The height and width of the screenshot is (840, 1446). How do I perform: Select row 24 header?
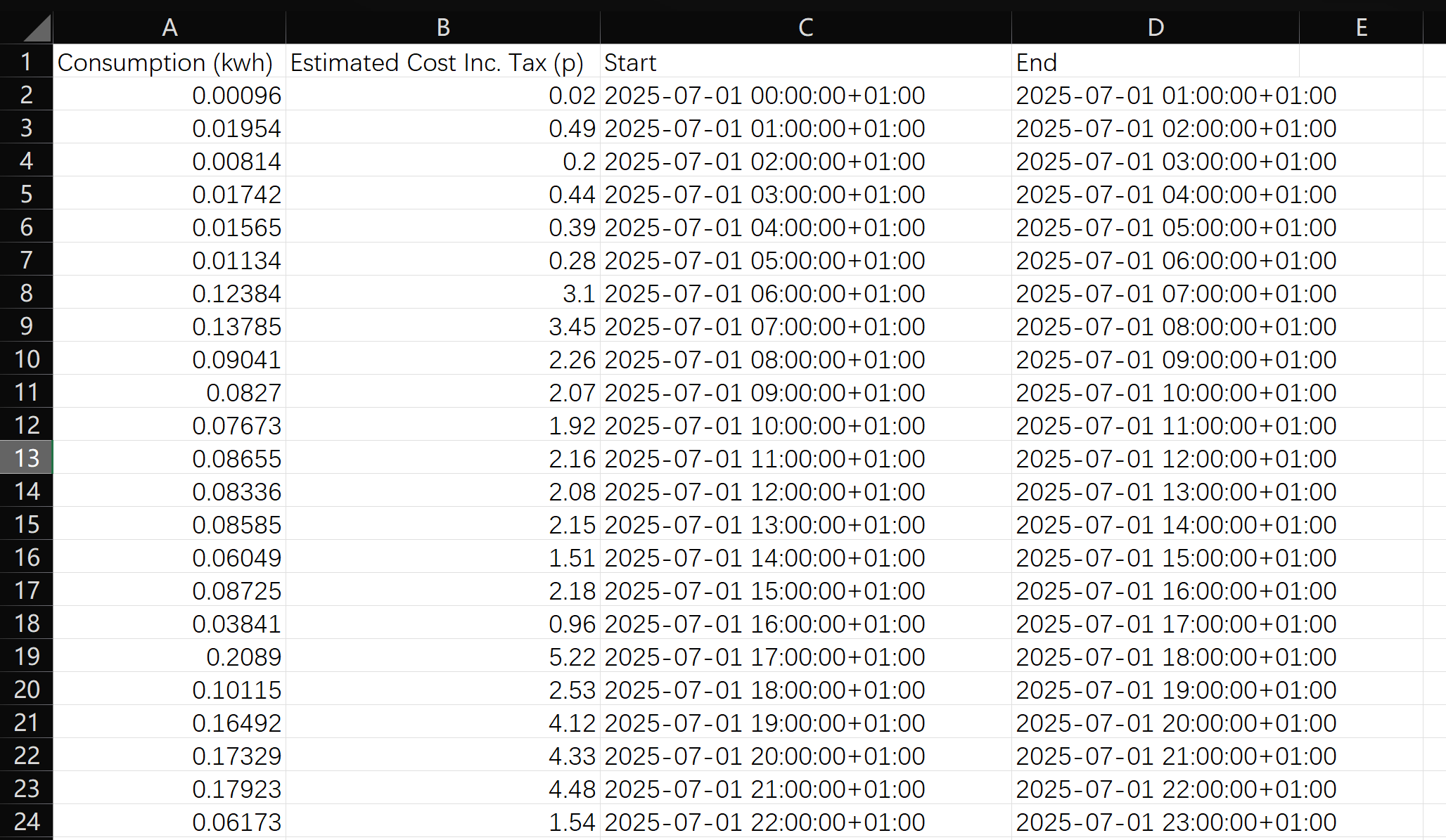point(27,821)
